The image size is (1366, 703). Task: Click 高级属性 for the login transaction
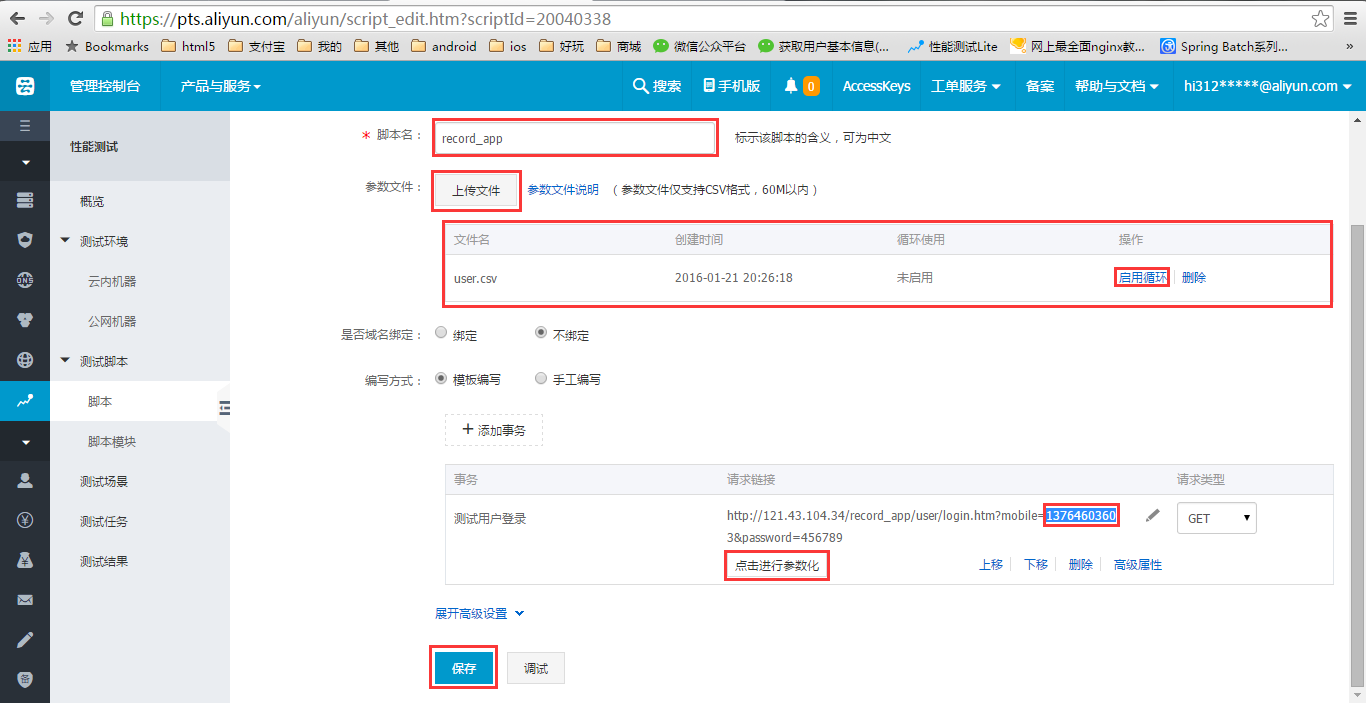tap(1138, 564)
